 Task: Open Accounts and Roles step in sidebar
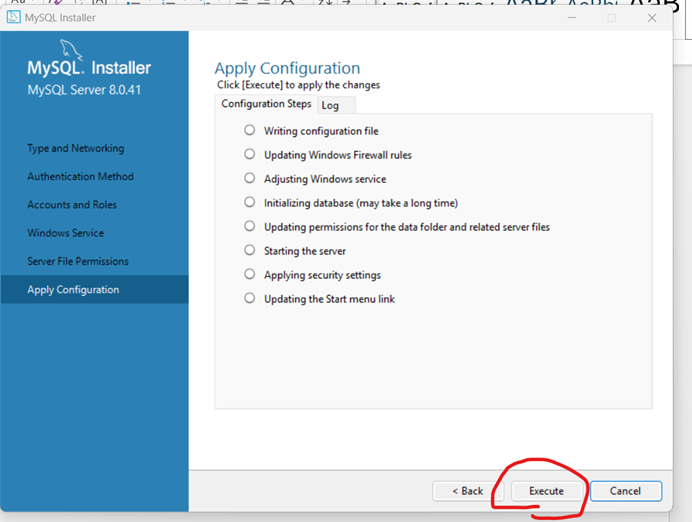pos(72,205)
